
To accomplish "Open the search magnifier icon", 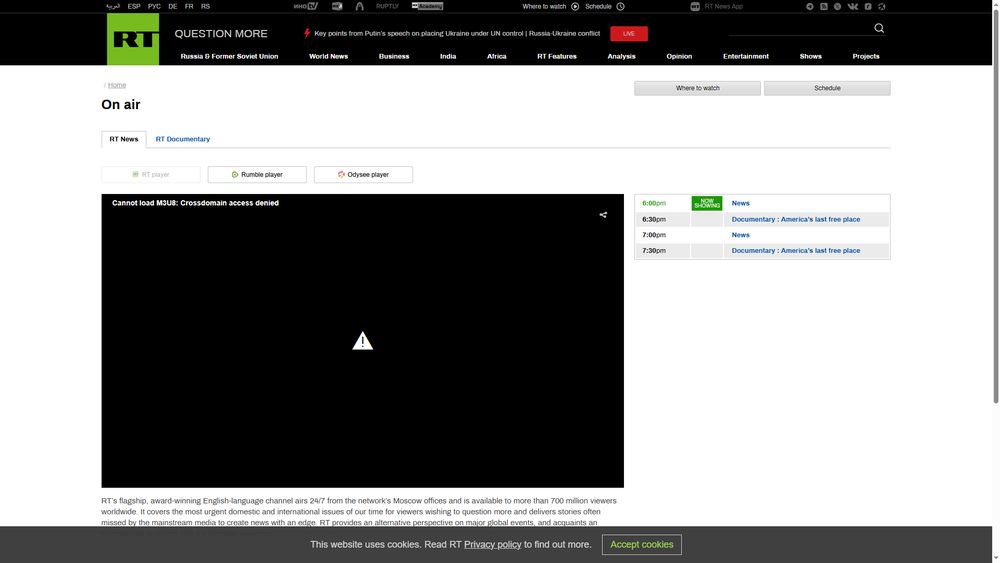I will [x=879, y=28].
